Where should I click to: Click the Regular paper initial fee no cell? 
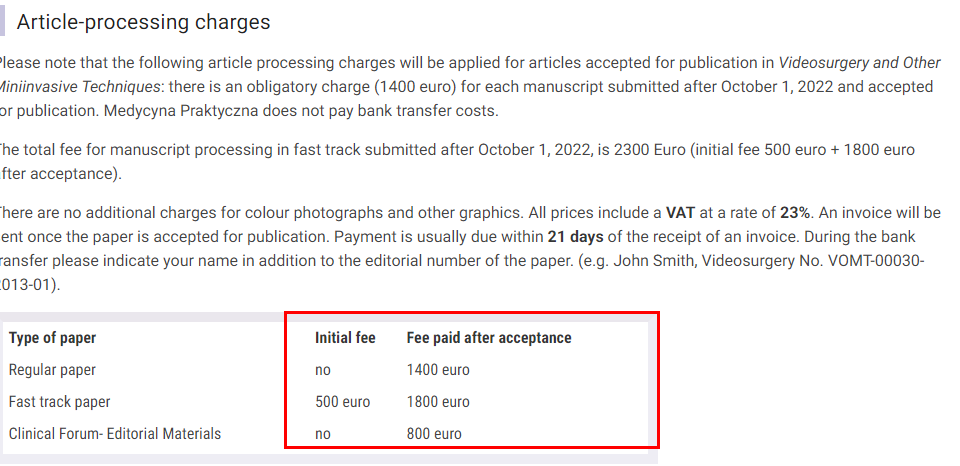coord(323,370)
